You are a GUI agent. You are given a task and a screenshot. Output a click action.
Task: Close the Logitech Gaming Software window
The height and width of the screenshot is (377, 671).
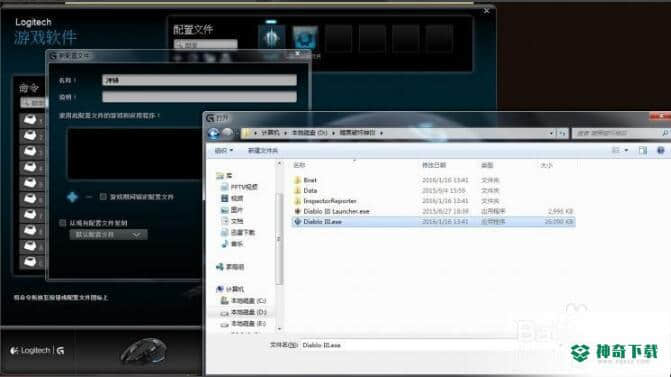pyautogui.click(x=486, y=11)
